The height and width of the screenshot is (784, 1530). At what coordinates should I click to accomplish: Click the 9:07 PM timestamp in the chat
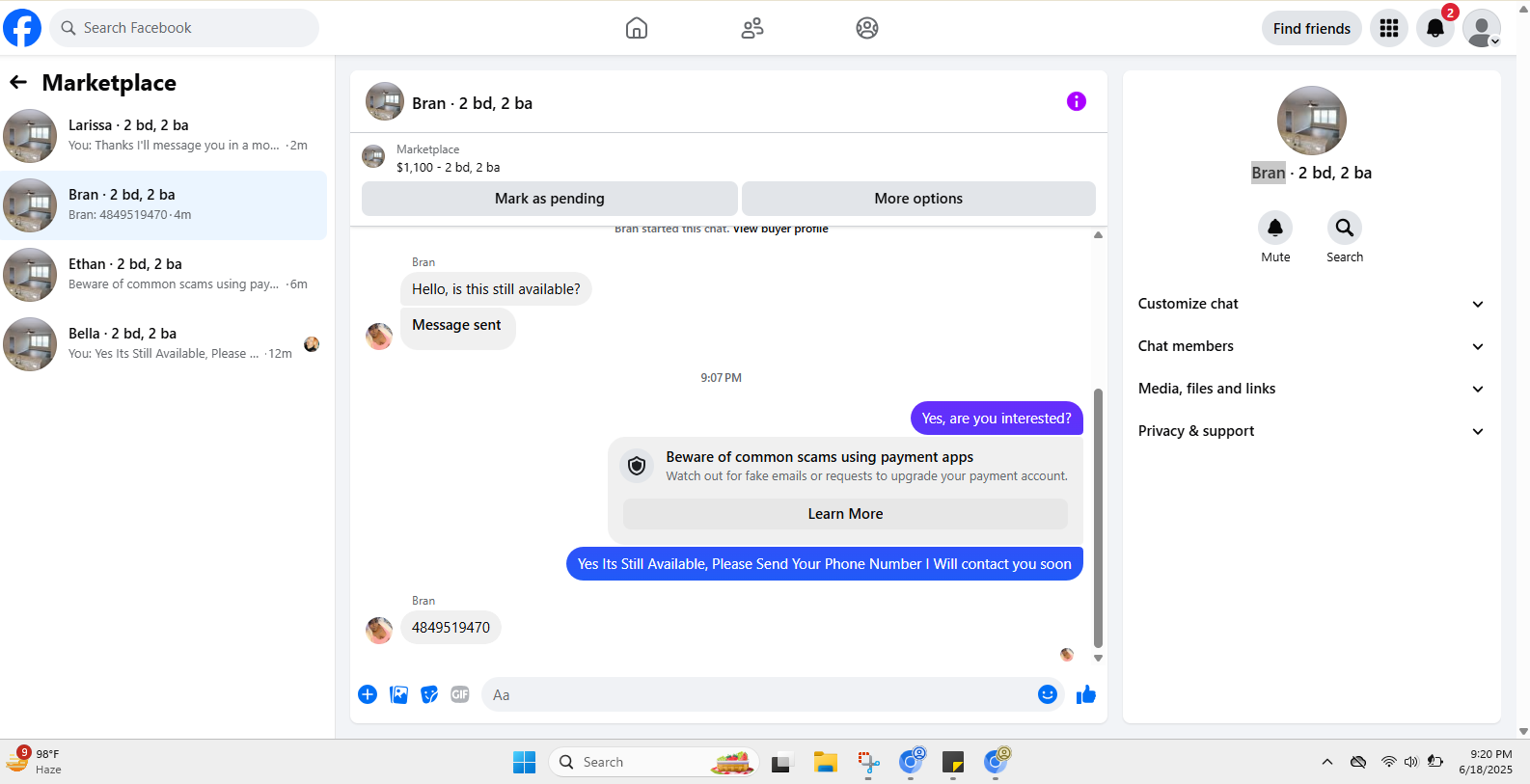(x=722, y=378)
